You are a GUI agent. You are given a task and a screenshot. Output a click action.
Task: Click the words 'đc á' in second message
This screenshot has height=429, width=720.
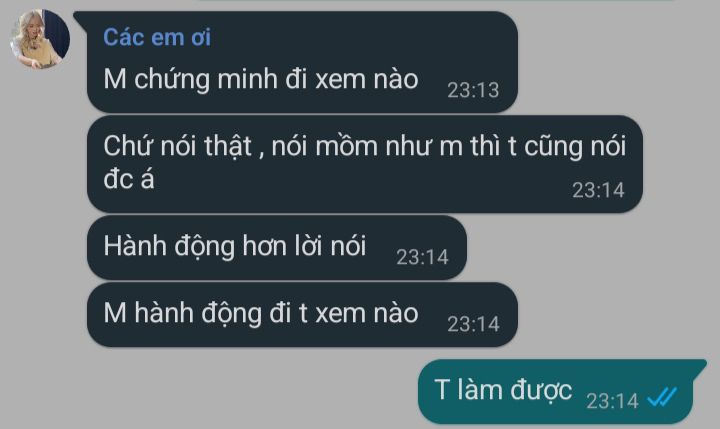(129, 179)
